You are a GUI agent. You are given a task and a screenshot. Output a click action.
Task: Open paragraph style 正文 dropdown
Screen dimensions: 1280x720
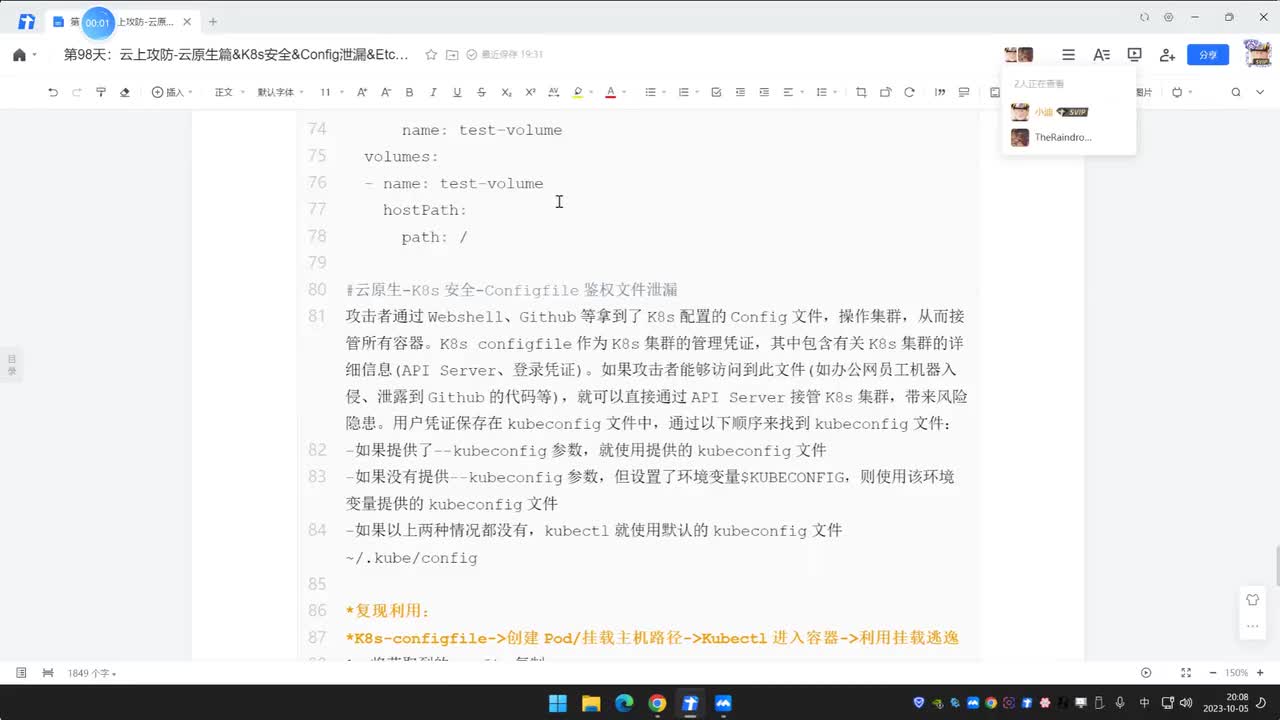pyautogui.click(x=228, y=92)
